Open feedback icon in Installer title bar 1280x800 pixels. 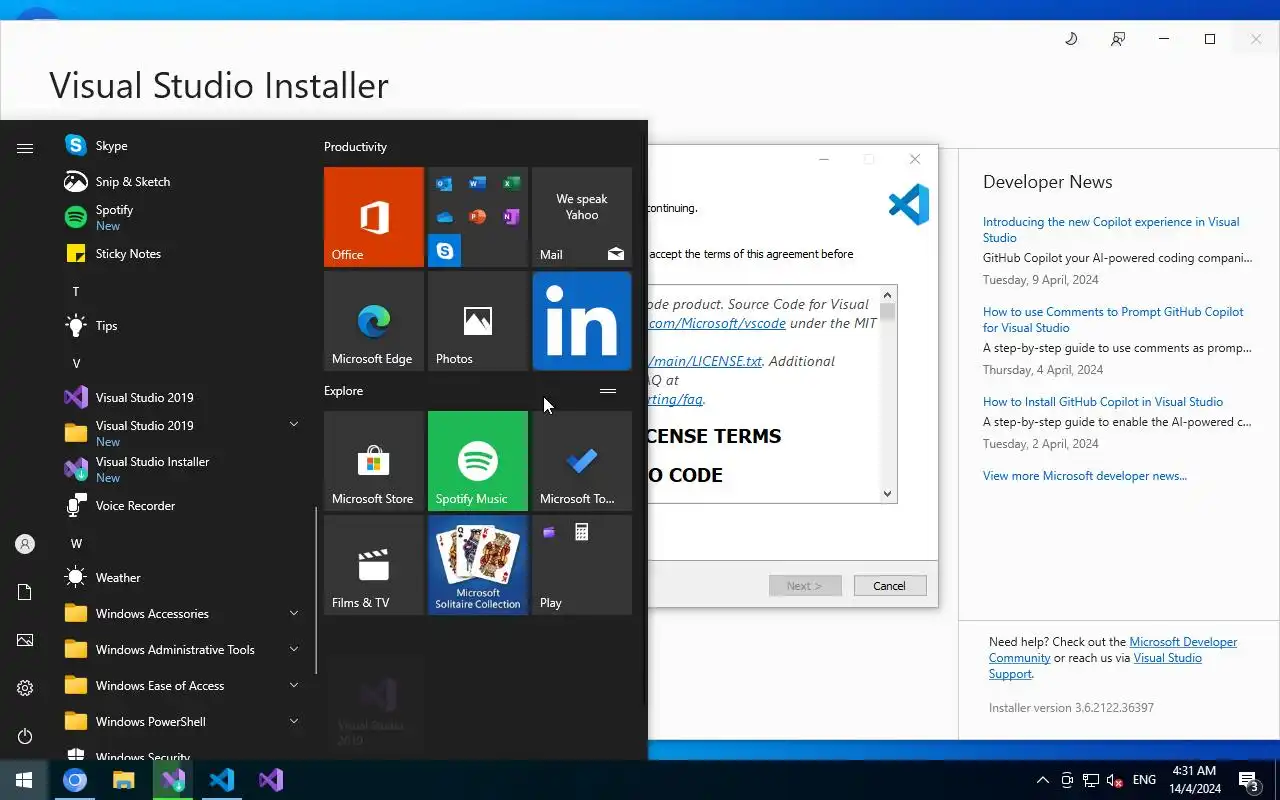(1118, 39)
